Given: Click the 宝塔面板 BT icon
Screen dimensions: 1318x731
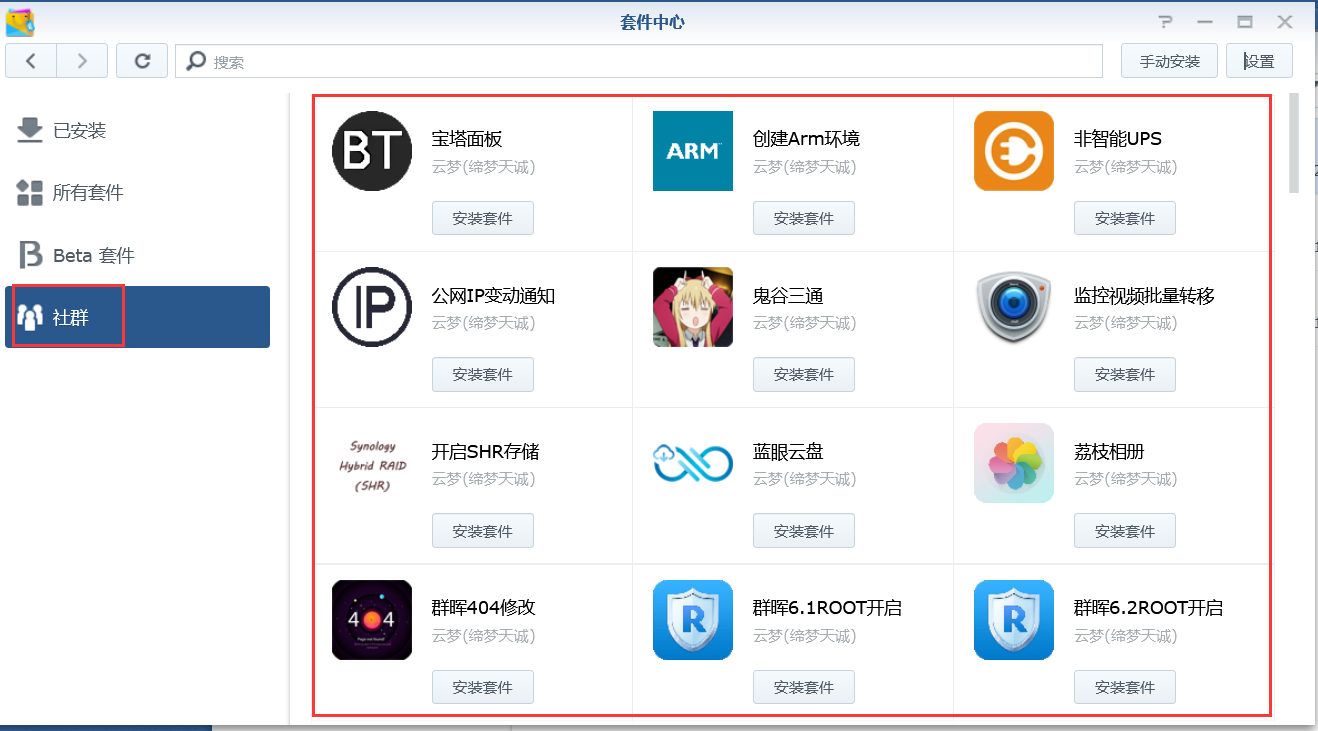Looking at the screenshot, I should (x=371, y=151).
